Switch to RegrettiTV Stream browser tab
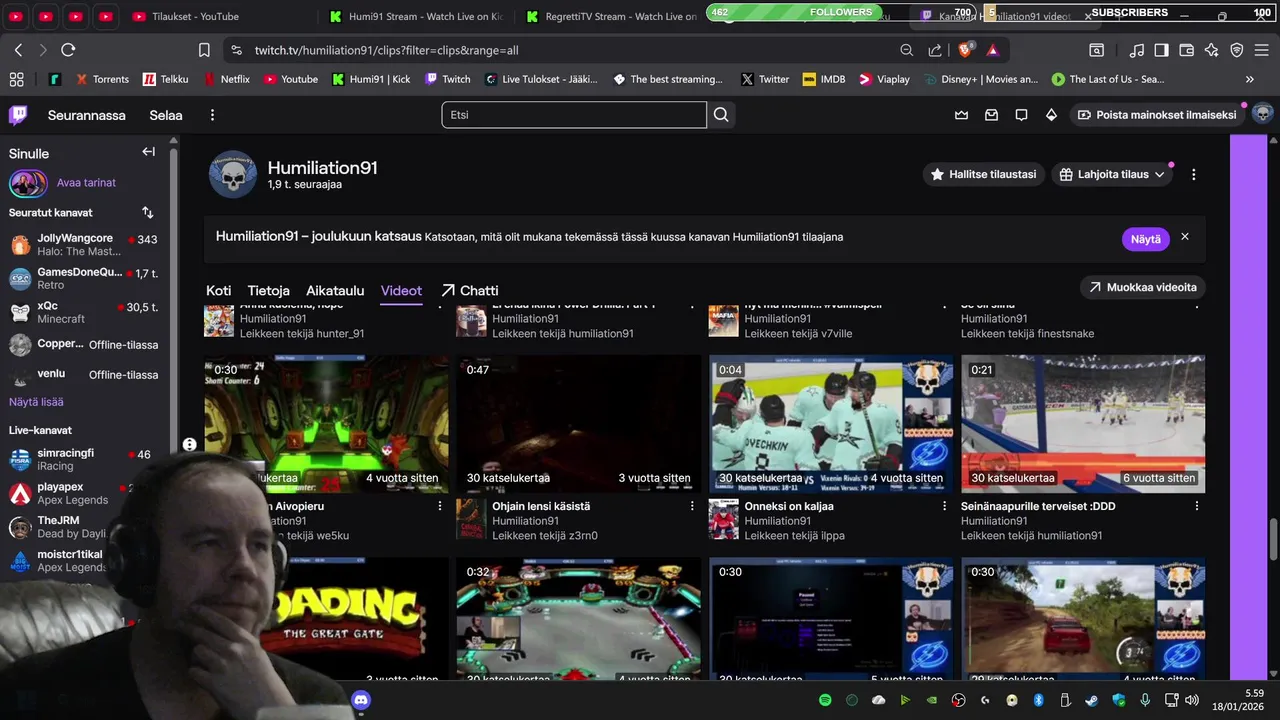This screenshot has width=1280, height=720. click(611, 16)
